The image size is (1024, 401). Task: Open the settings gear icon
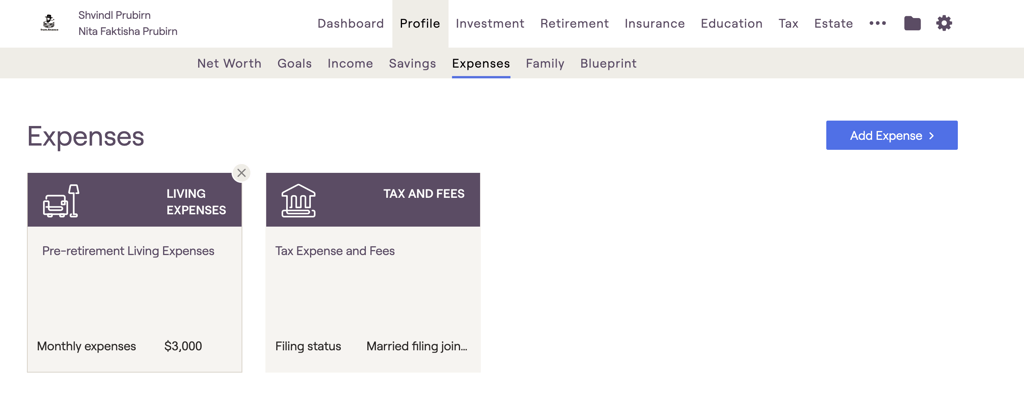(x=944, y=23)
